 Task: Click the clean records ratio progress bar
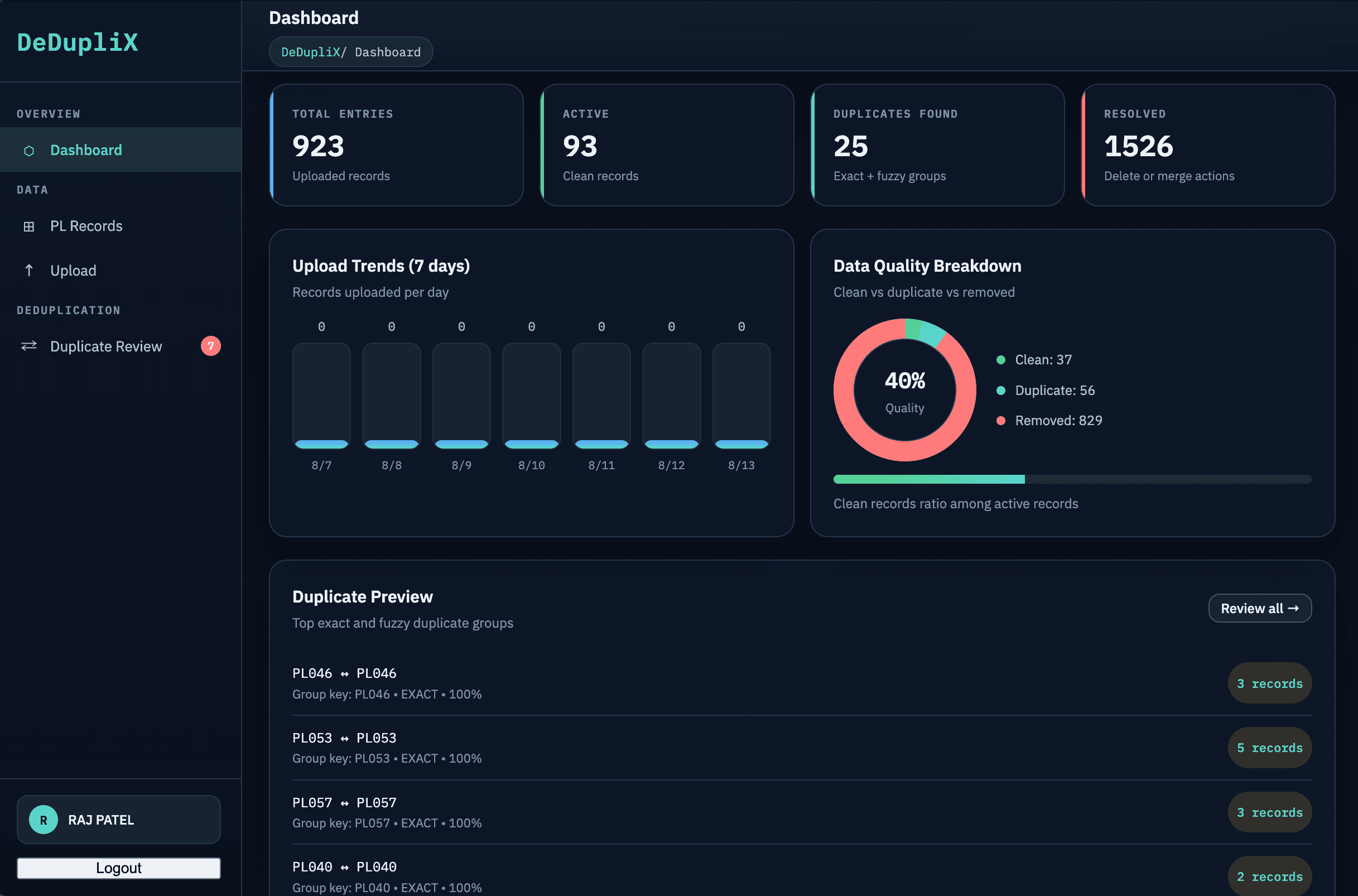(1072, 479)
